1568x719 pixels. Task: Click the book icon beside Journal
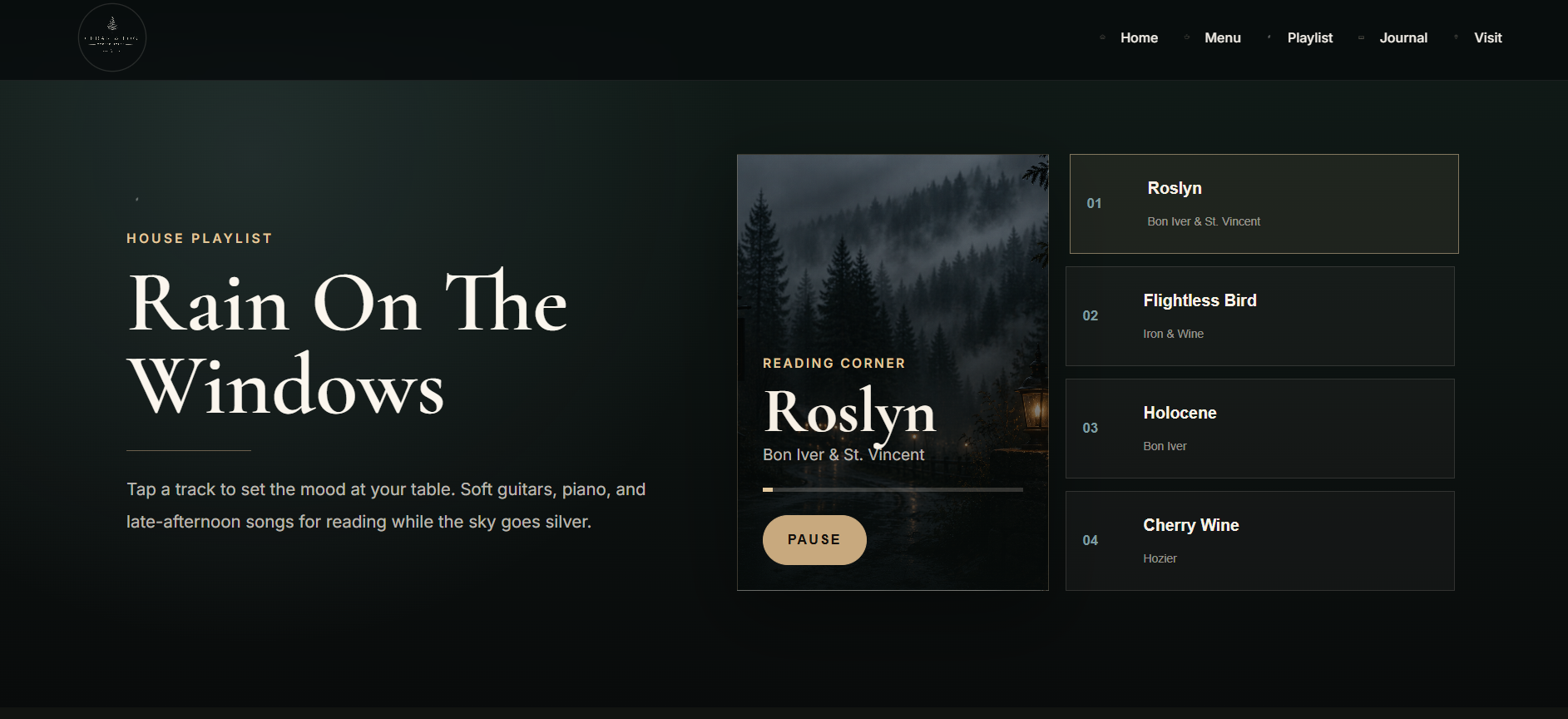coord(1362,37)
